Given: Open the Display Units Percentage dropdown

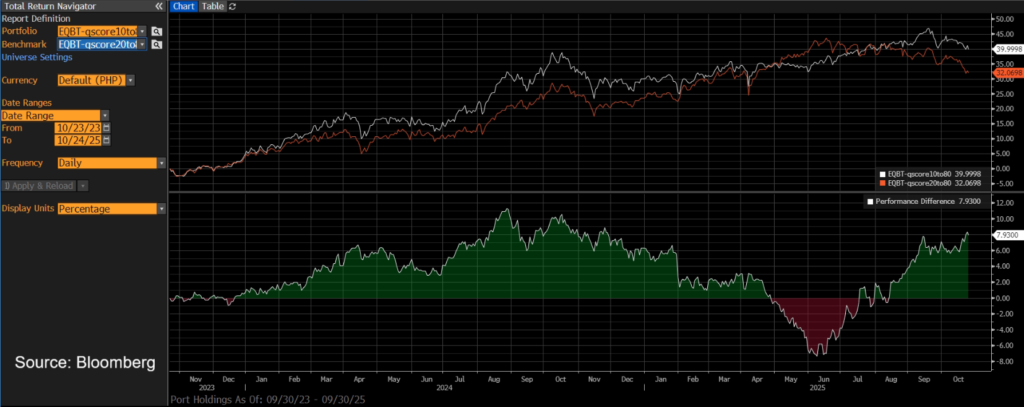Looking at the screenshot, I should tap(161, 209).
